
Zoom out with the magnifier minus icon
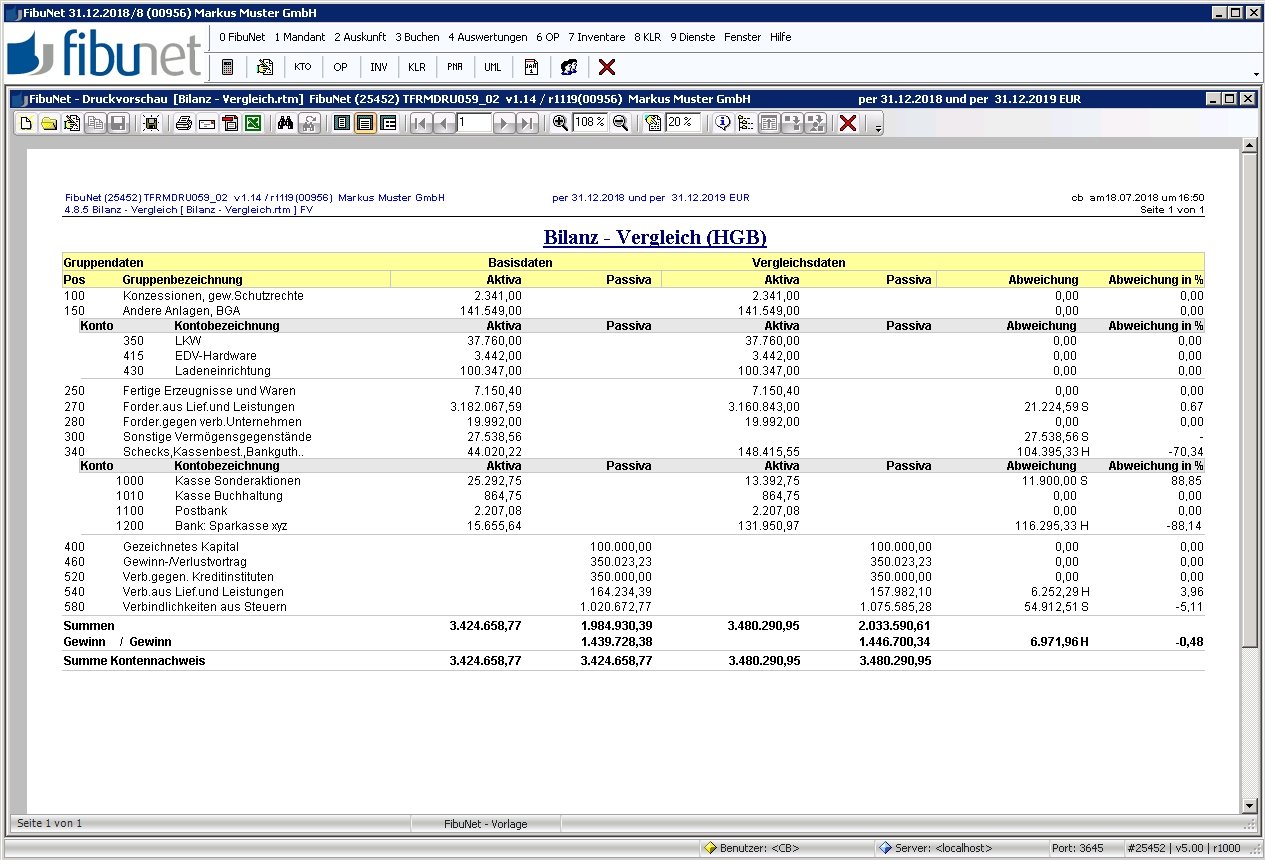[x=621, y=123]
